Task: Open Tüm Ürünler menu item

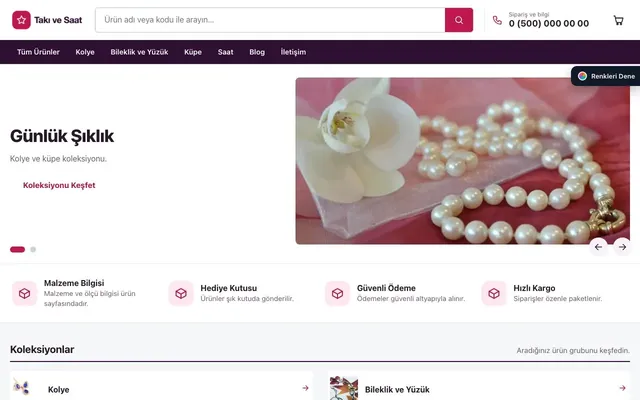Action: click(x=38, y=52)
